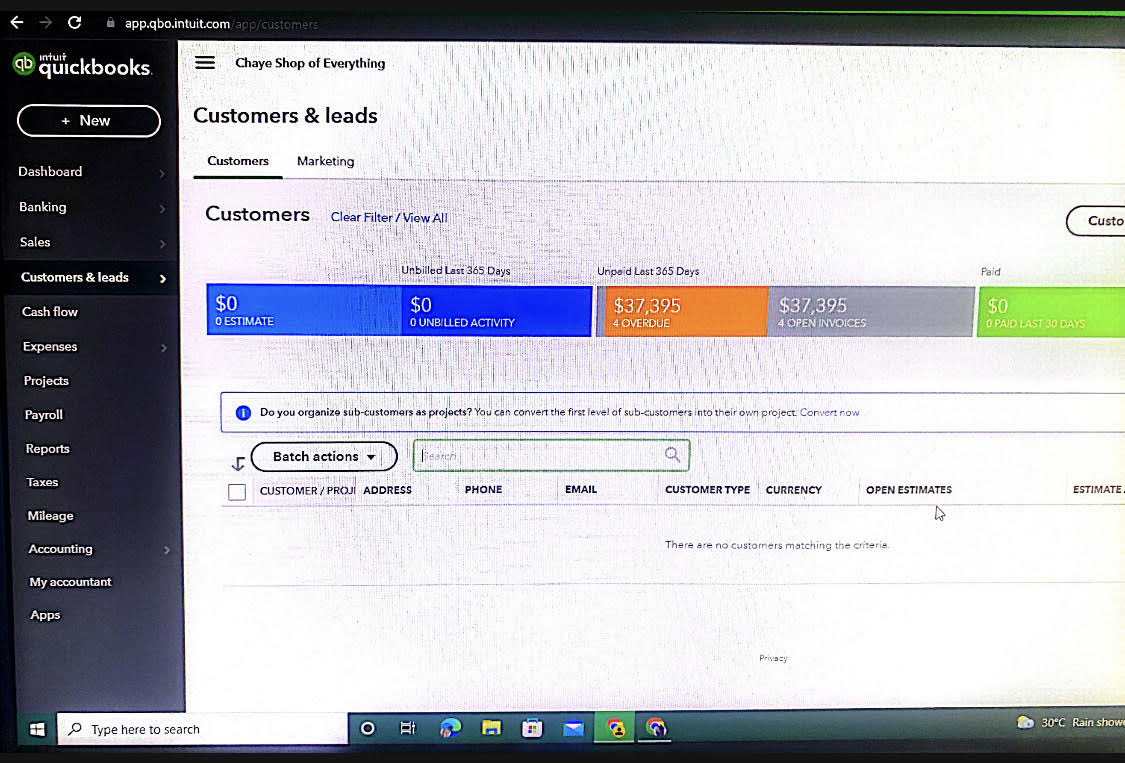Open Apps in the sidebar
The width and height of the screenshot is (1125, 763).
(45, 615)
